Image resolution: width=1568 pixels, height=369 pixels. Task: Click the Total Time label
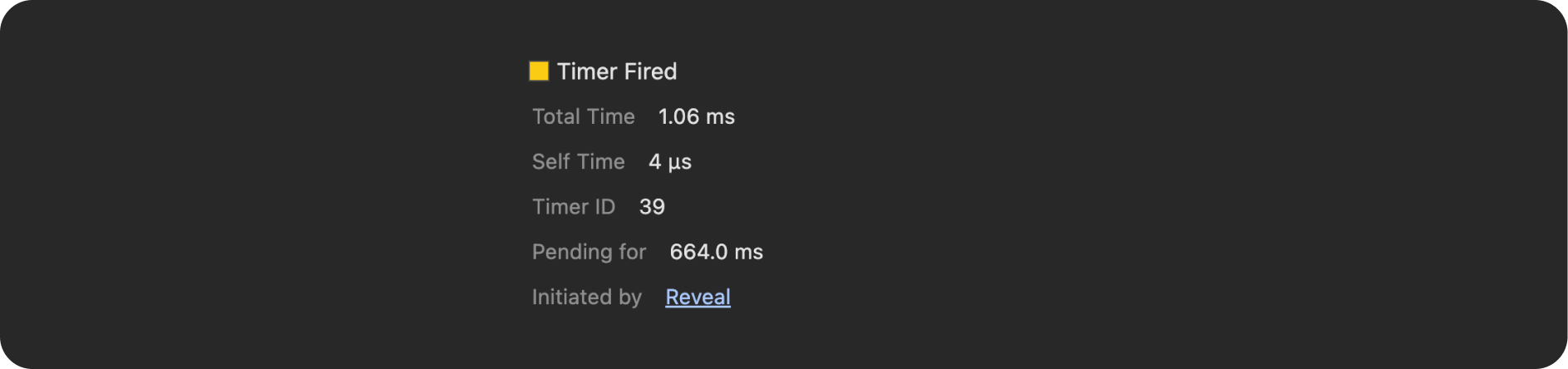pyautogui.click(x=583, y=117)
